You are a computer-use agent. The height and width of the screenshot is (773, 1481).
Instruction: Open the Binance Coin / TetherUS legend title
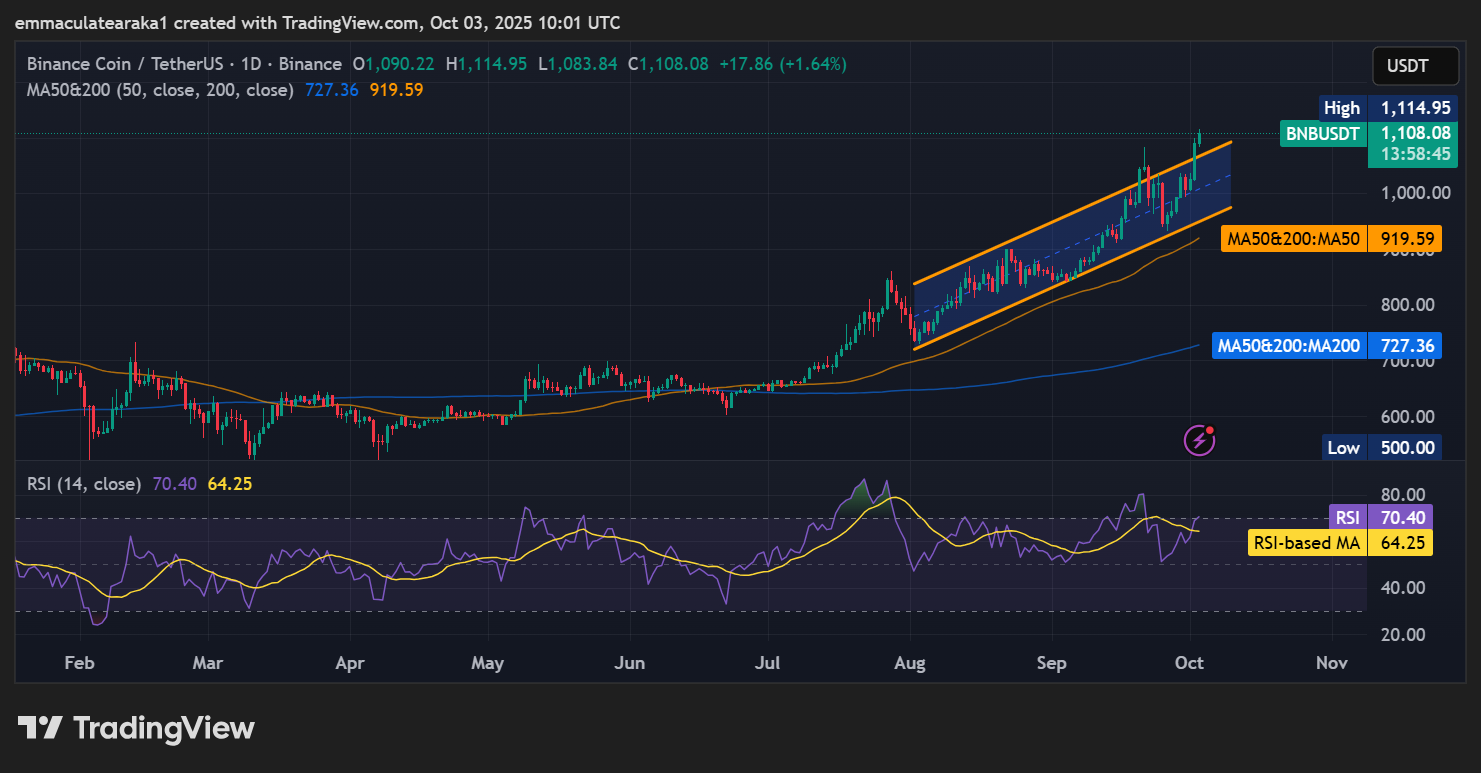click(184, 64)
